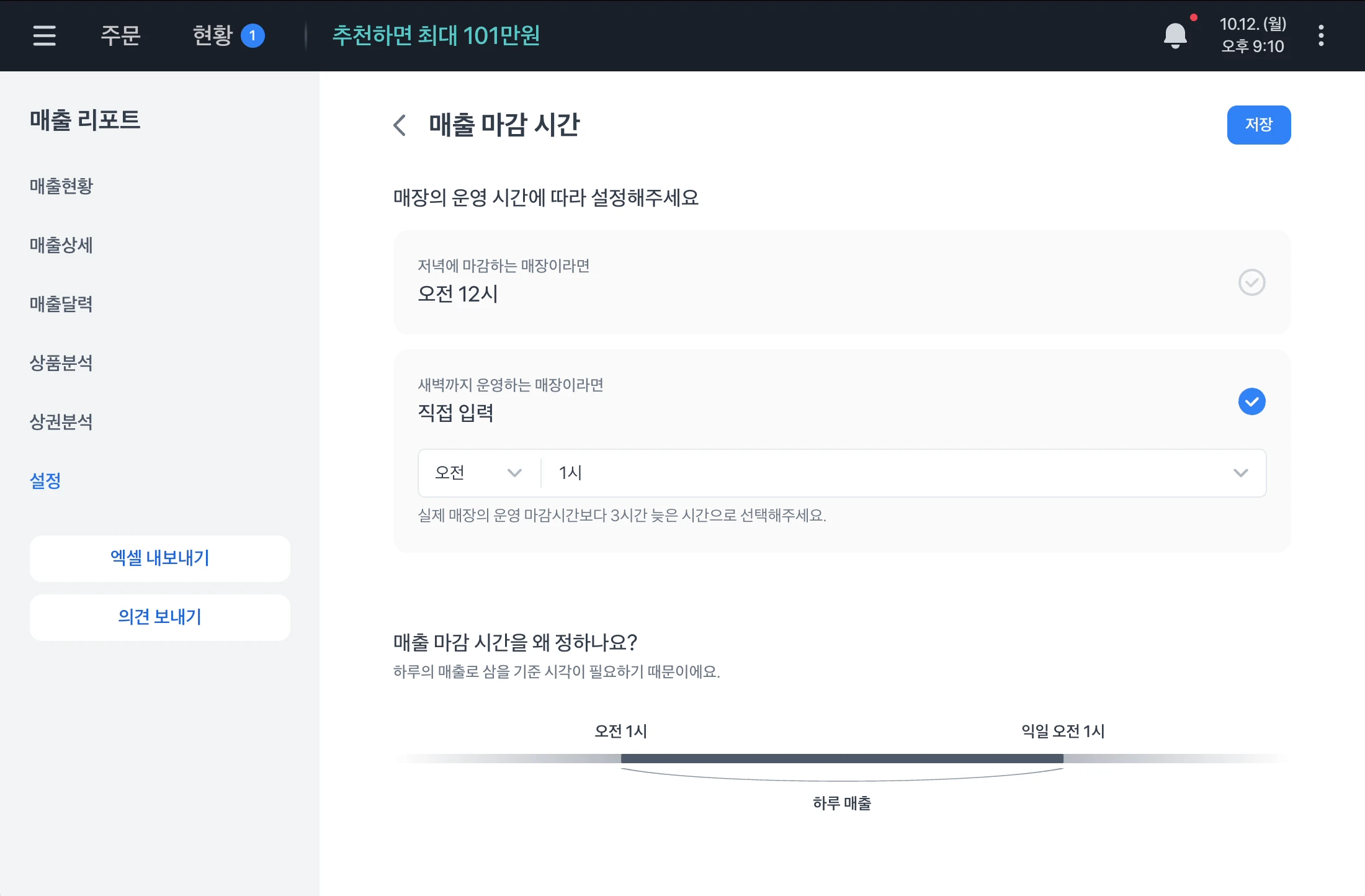Screen dimensions: 1365x896
Task: Go back with the left arrow
Action: 400,125
